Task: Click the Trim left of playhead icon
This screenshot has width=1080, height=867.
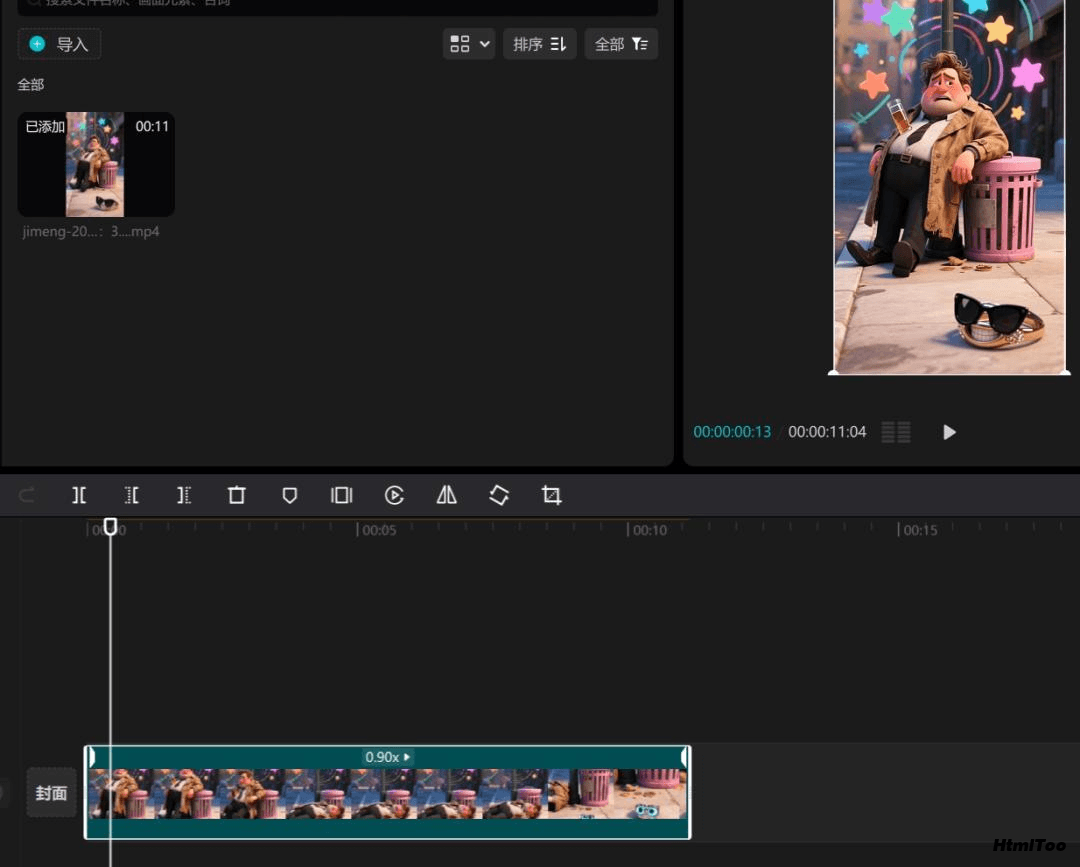Action: (132, 495)
